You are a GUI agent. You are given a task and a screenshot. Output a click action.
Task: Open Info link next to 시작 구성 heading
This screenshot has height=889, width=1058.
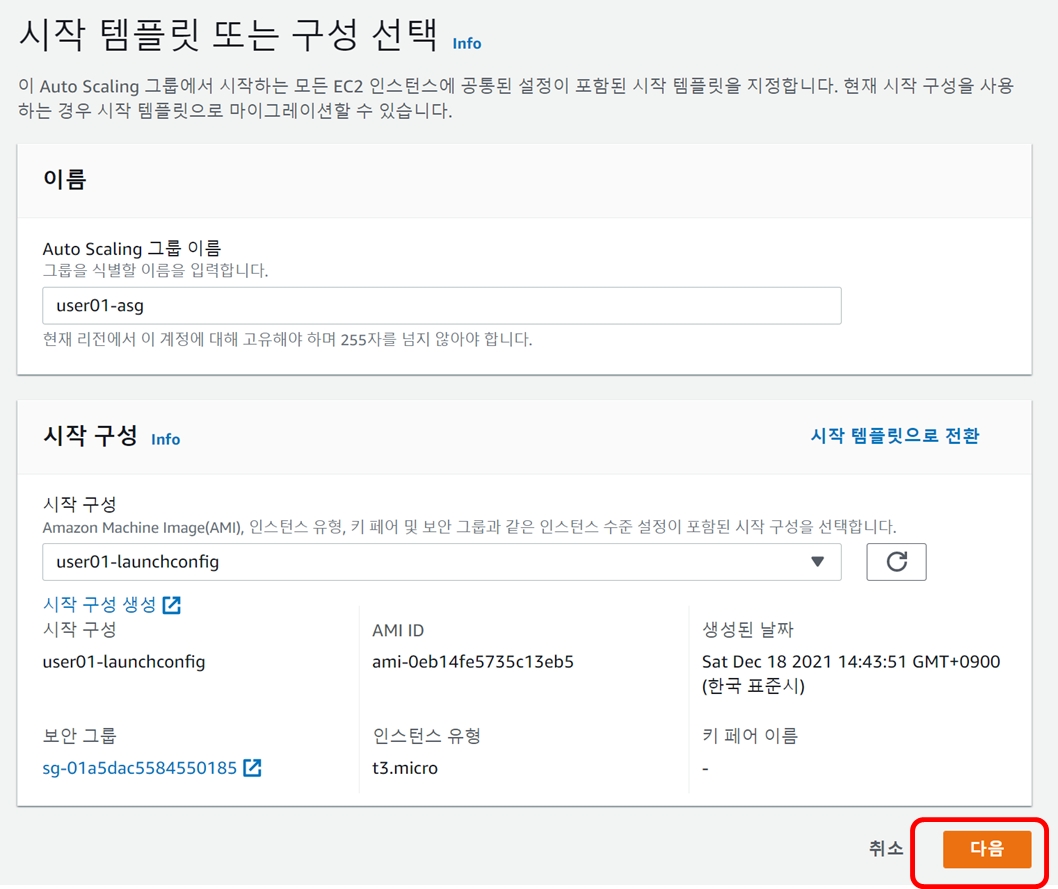tap(165, 439)
